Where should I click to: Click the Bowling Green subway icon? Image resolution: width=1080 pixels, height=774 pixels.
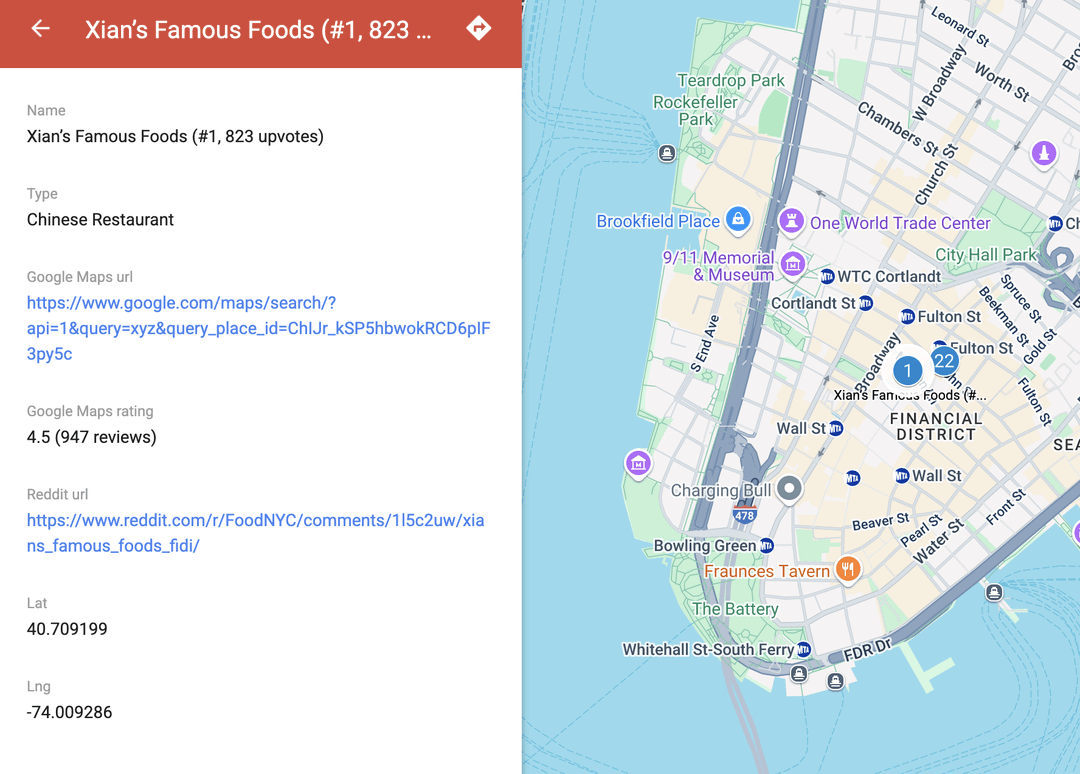(767, 546)
